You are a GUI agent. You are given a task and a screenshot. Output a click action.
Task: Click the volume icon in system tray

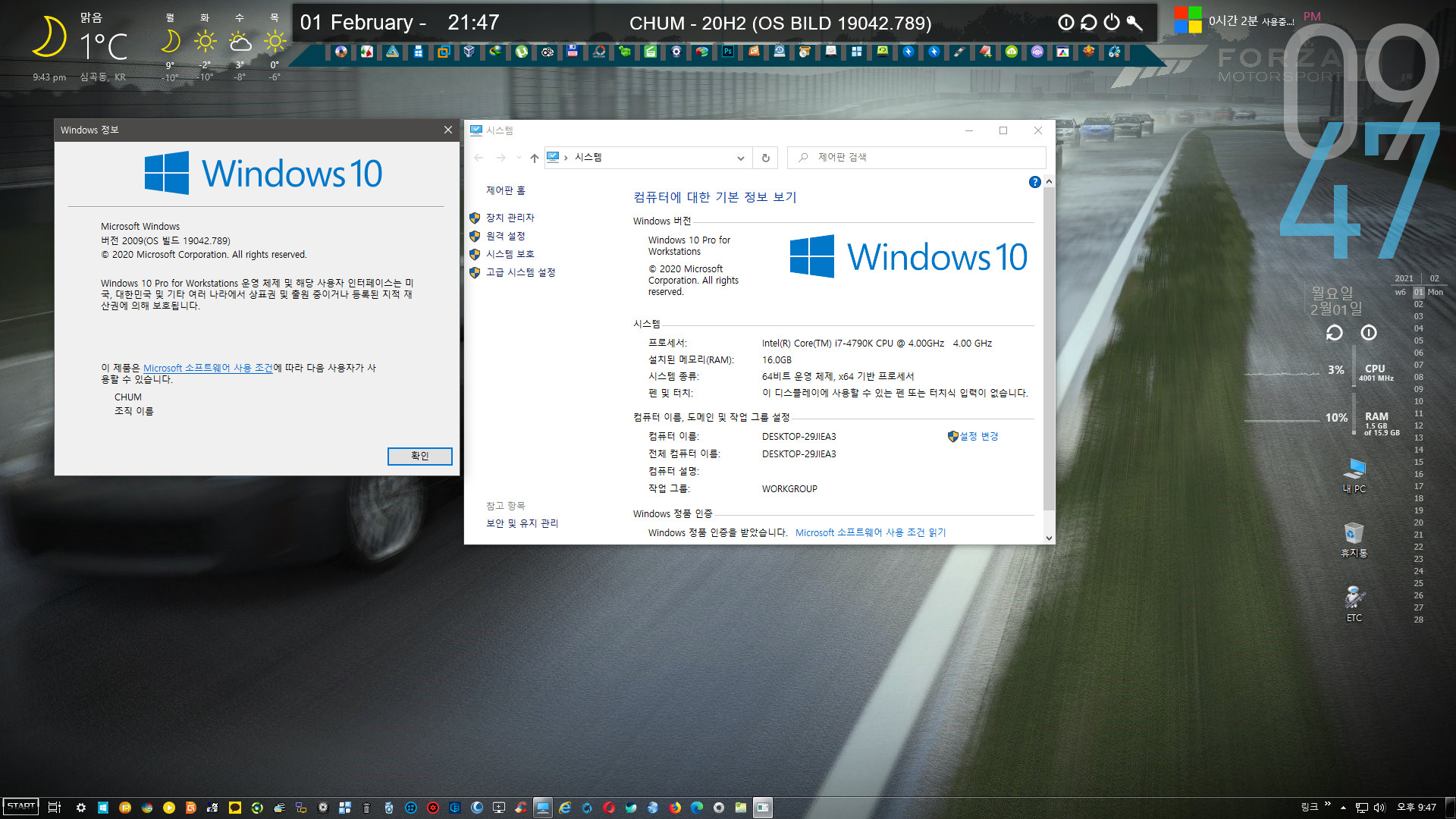click(1379, 808)
